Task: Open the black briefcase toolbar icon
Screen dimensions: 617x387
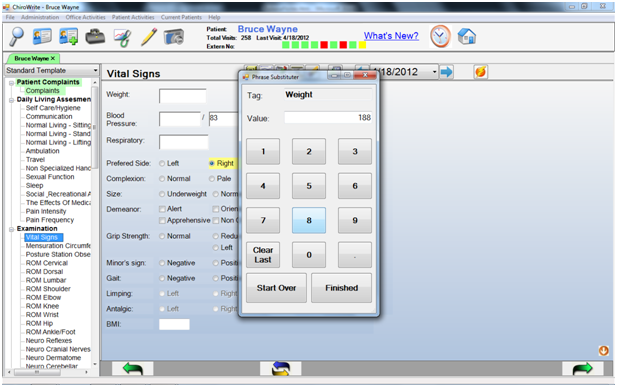Action: pos(95,37)
